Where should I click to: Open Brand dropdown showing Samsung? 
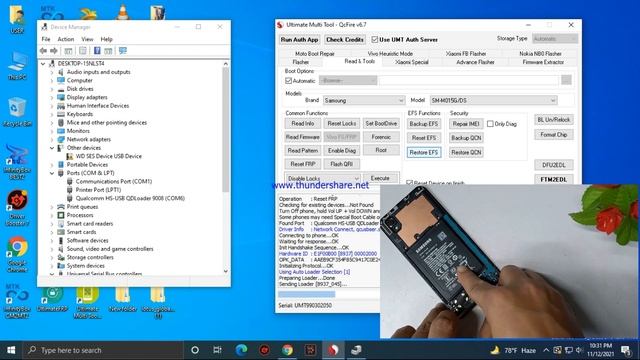(x=364, y=100)
